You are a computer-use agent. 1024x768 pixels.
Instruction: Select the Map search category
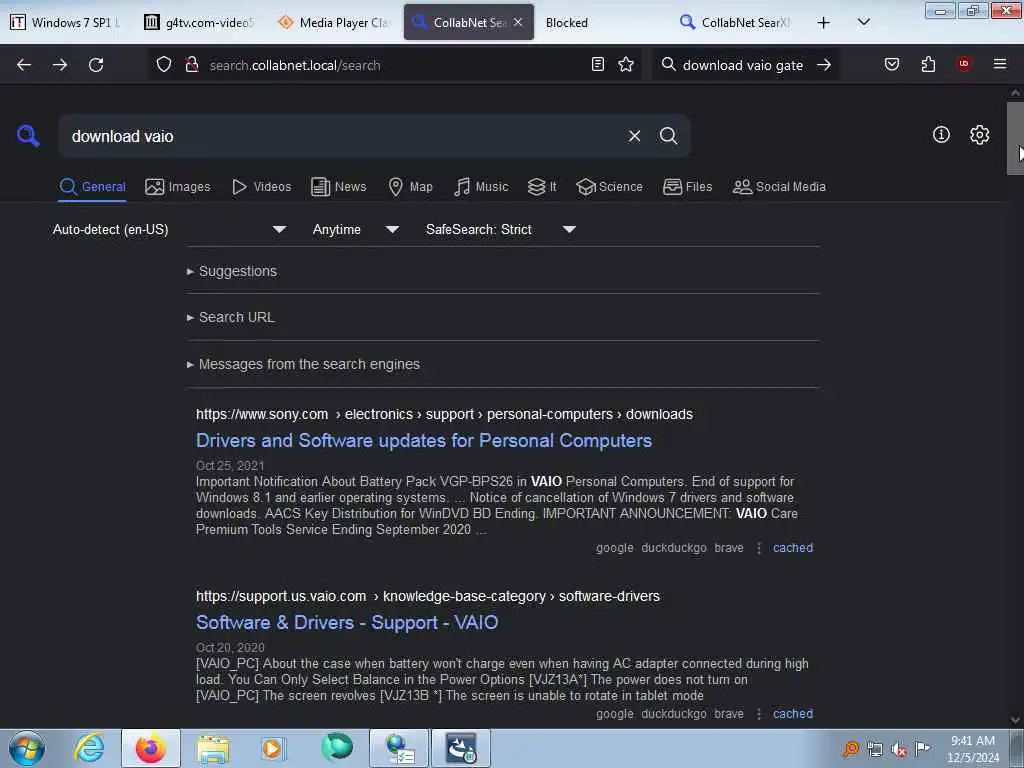[x=410, y=187]
